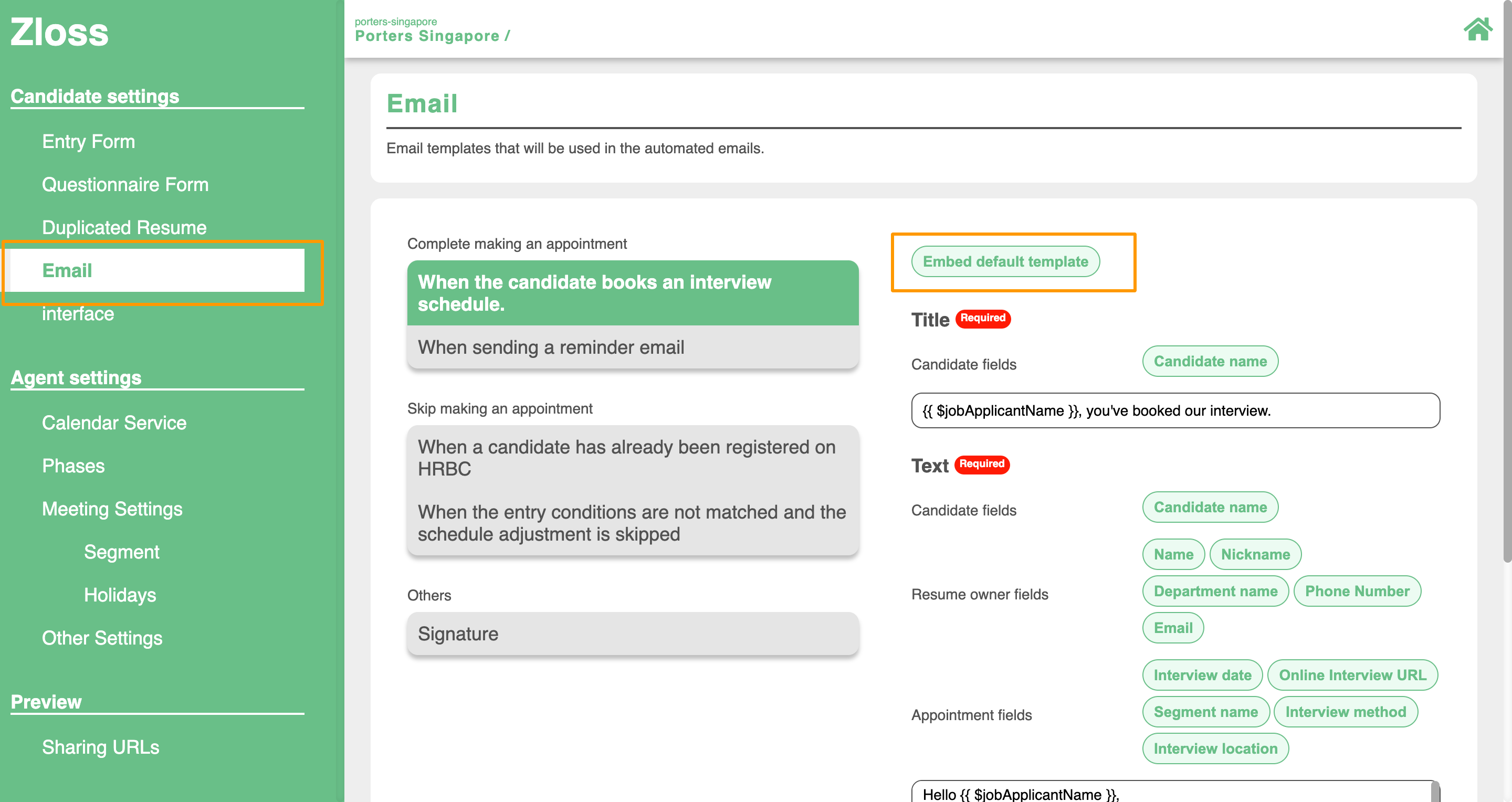Insert Online Interview URL field

[x=1352, y=674]
